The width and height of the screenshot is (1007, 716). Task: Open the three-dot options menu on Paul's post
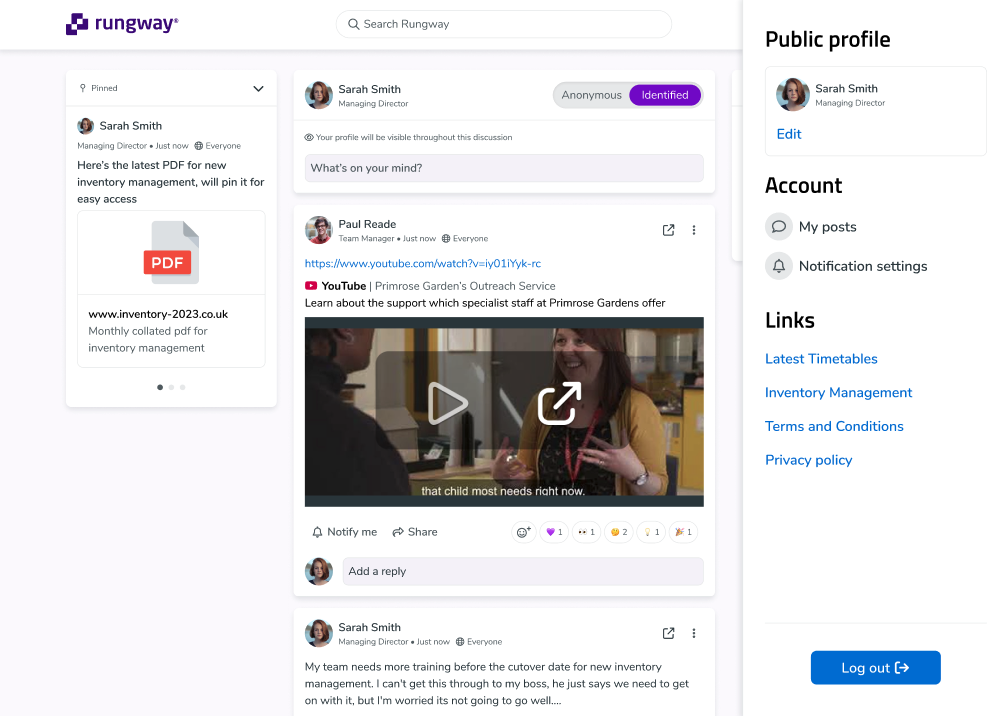coord(694,229)
